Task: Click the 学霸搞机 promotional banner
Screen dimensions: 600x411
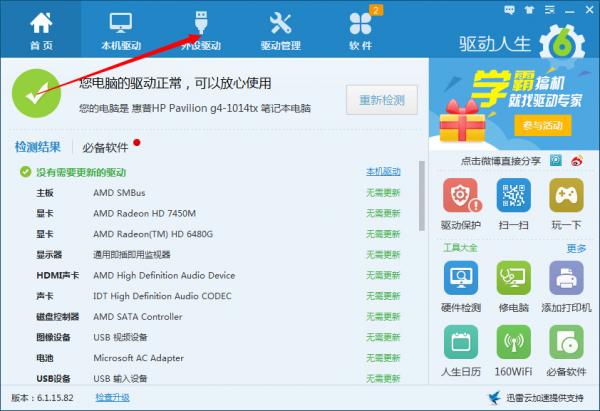Action: tap(514, 104)
